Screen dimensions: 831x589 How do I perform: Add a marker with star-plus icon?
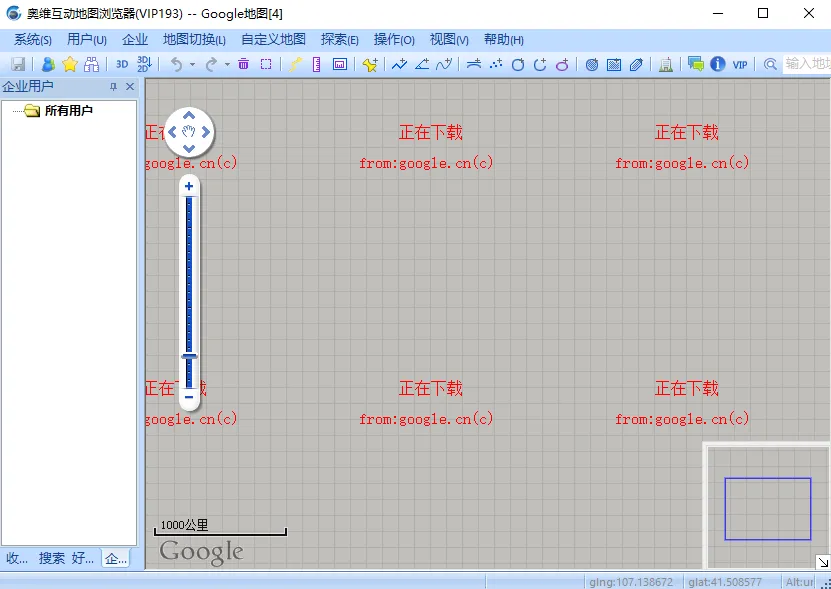coord(370,64)
